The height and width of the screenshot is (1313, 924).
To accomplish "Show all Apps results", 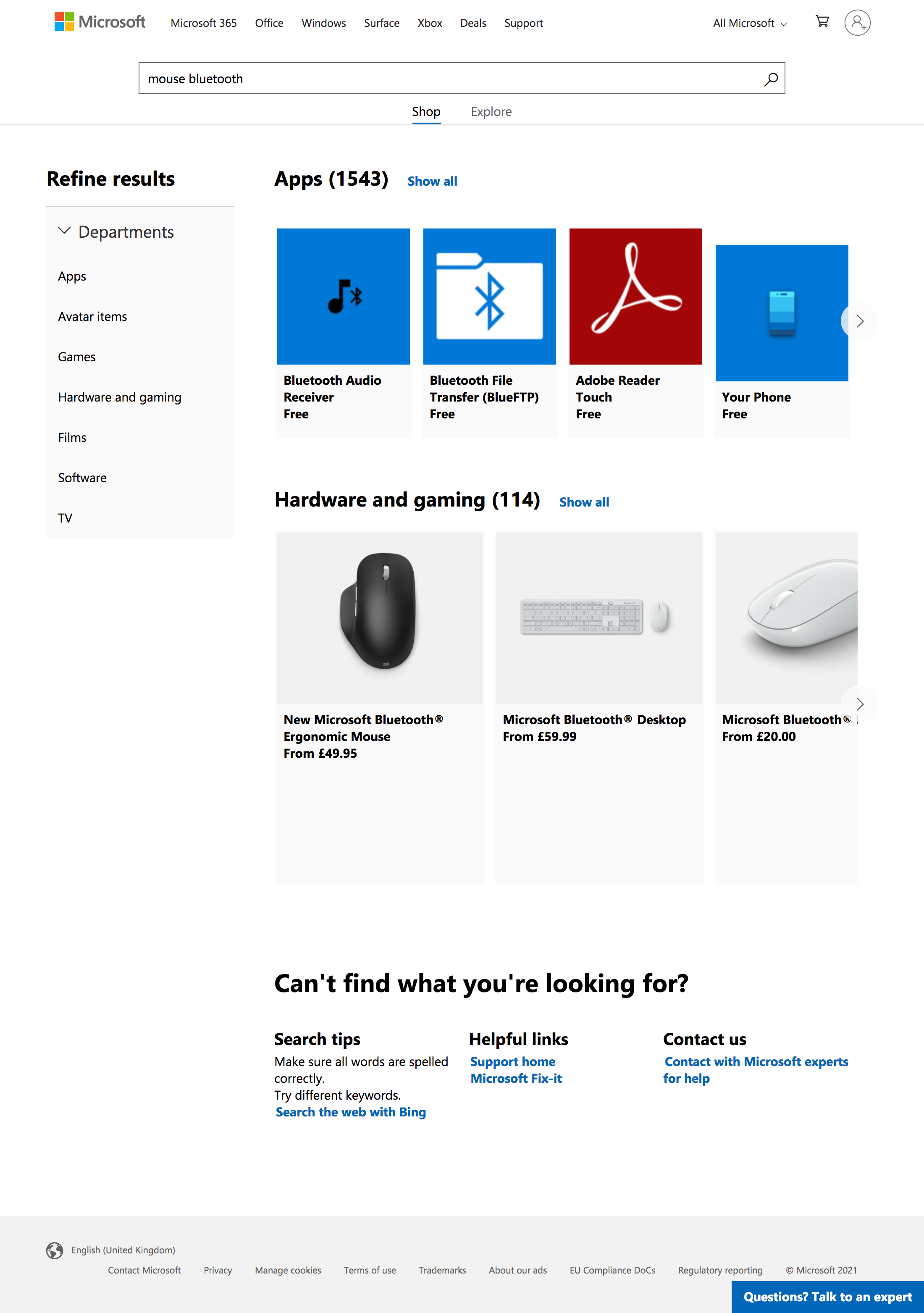I will pos(432,181).
